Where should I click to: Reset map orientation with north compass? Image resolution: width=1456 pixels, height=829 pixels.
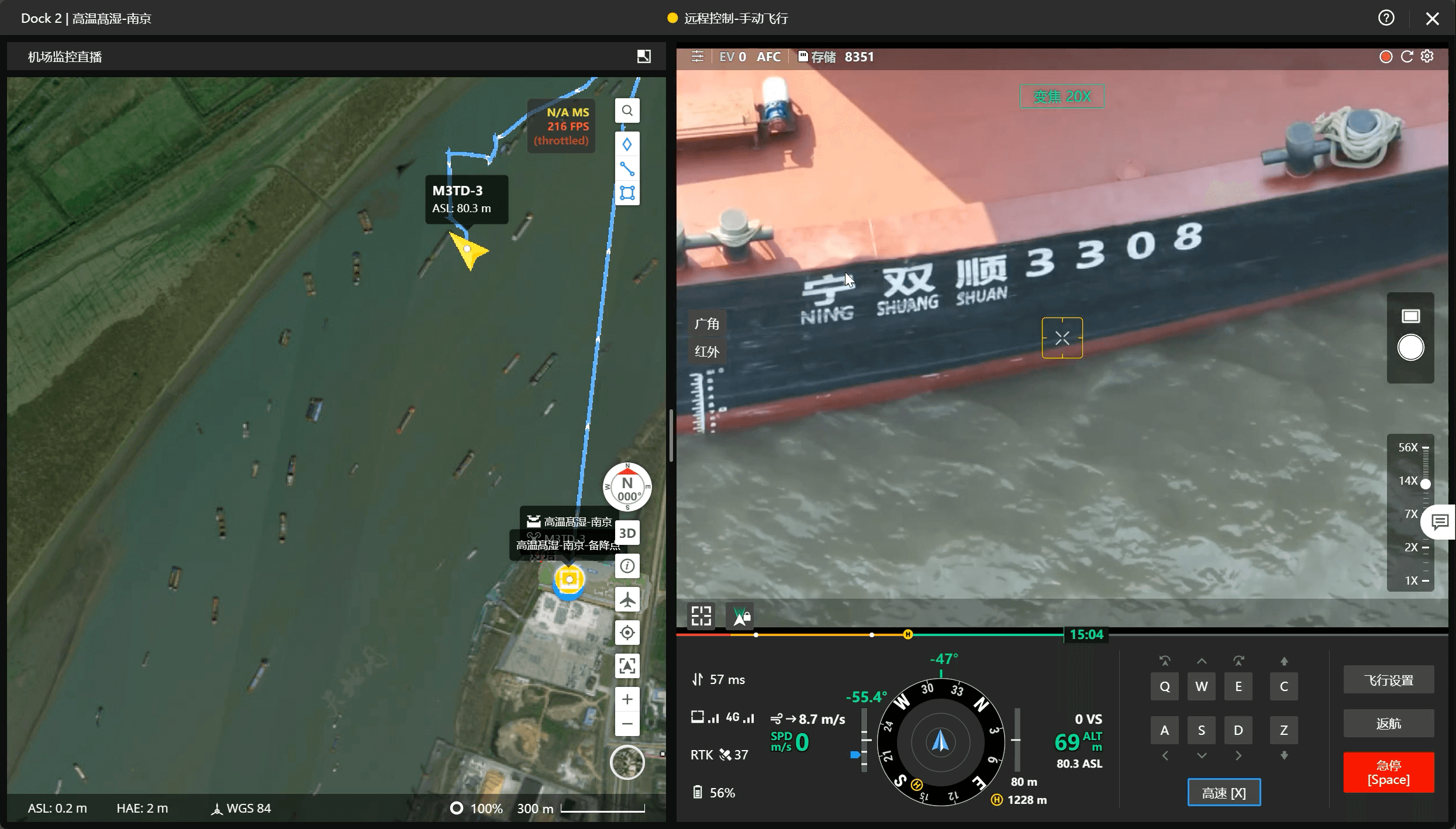click(x=627, y=487)
